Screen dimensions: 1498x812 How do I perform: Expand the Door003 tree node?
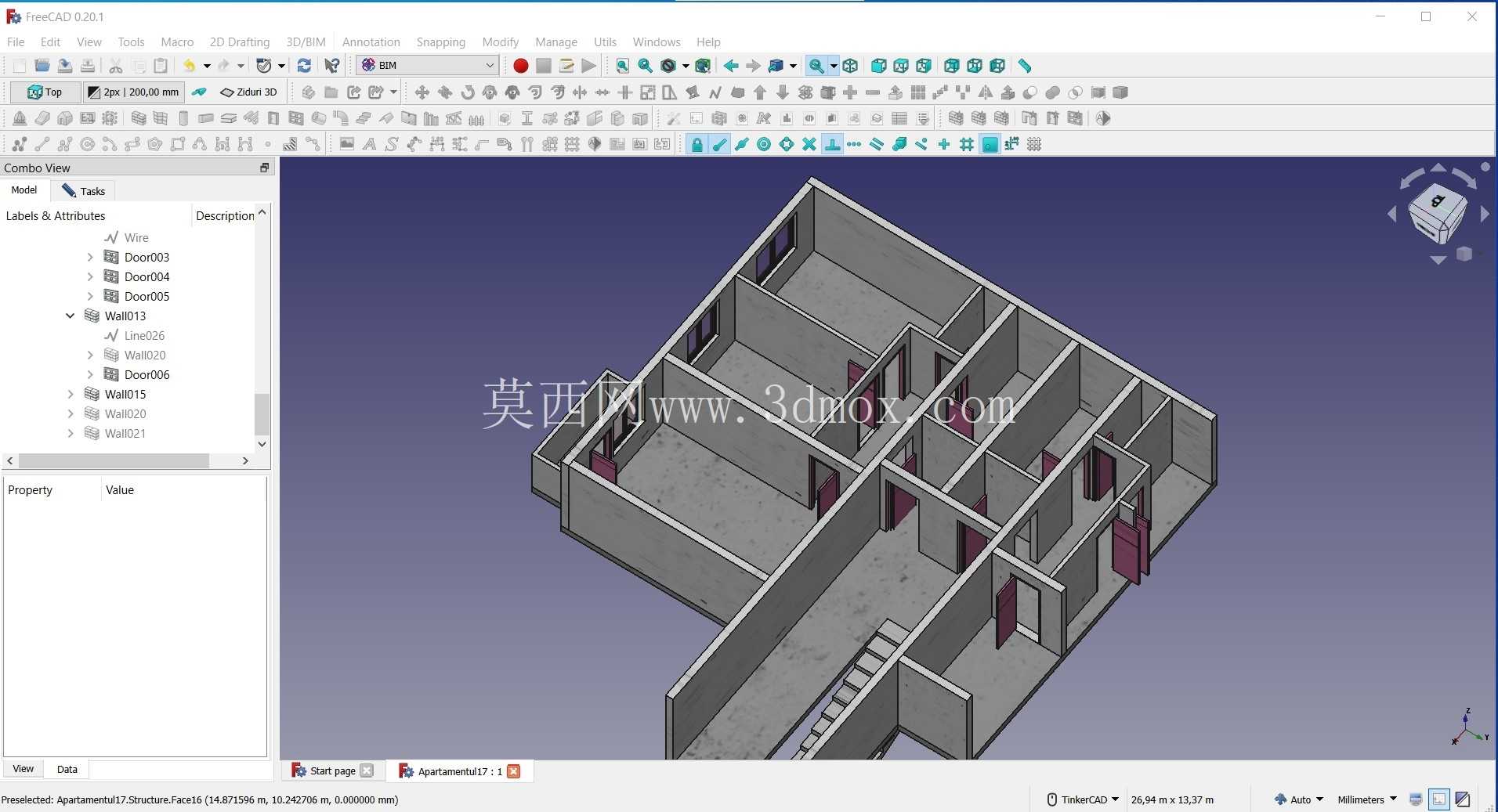90,257
